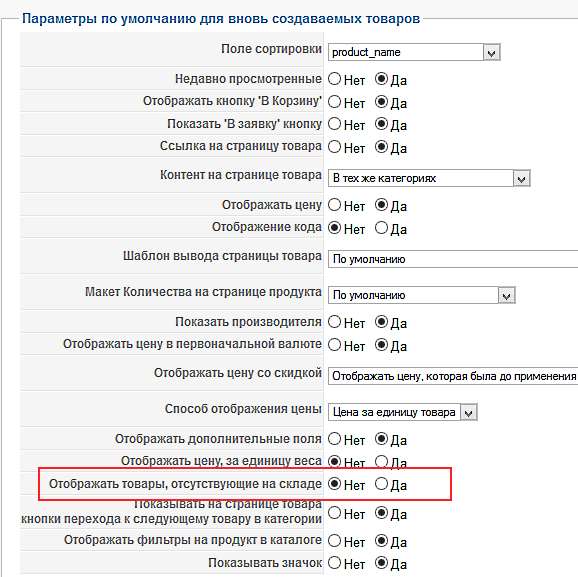Select 'Нет' for 'Отображать кнопку В Корзину'
Viewport: 578px width, 577px height.
point(334,102)
